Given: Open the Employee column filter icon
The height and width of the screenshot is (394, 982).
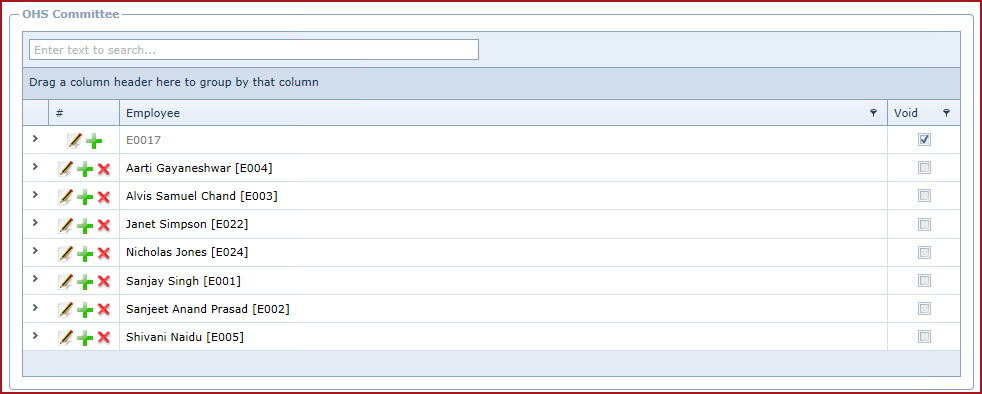Looking at the screenshot, I should pos(873,113).
